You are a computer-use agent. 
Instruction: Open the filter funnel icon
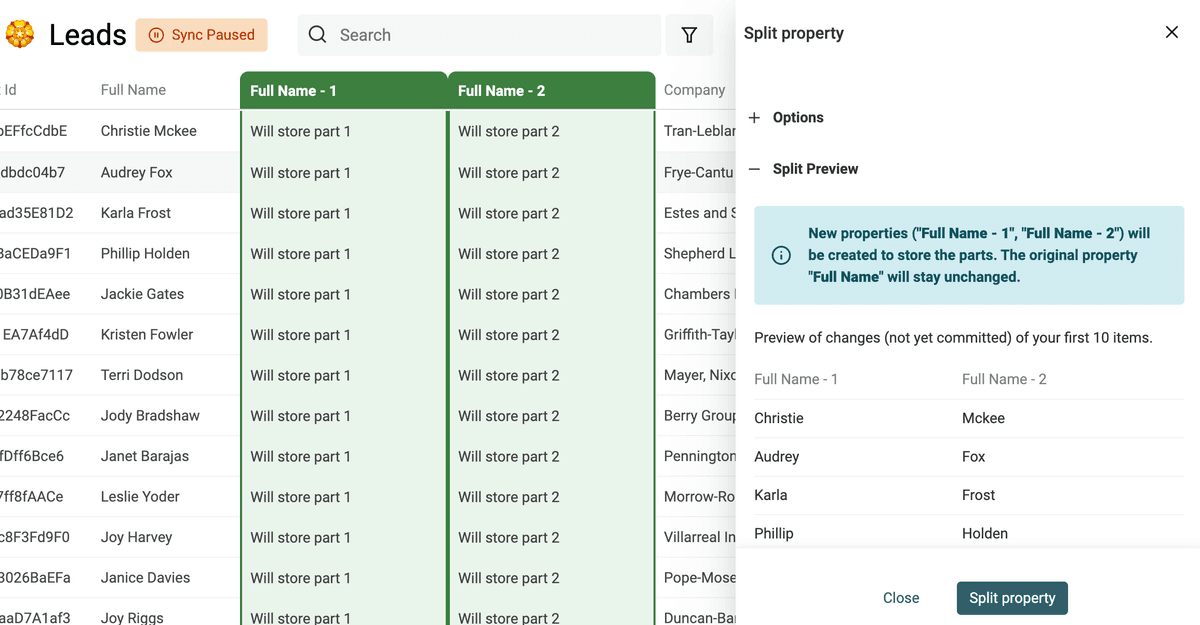[x=689, y=35]
